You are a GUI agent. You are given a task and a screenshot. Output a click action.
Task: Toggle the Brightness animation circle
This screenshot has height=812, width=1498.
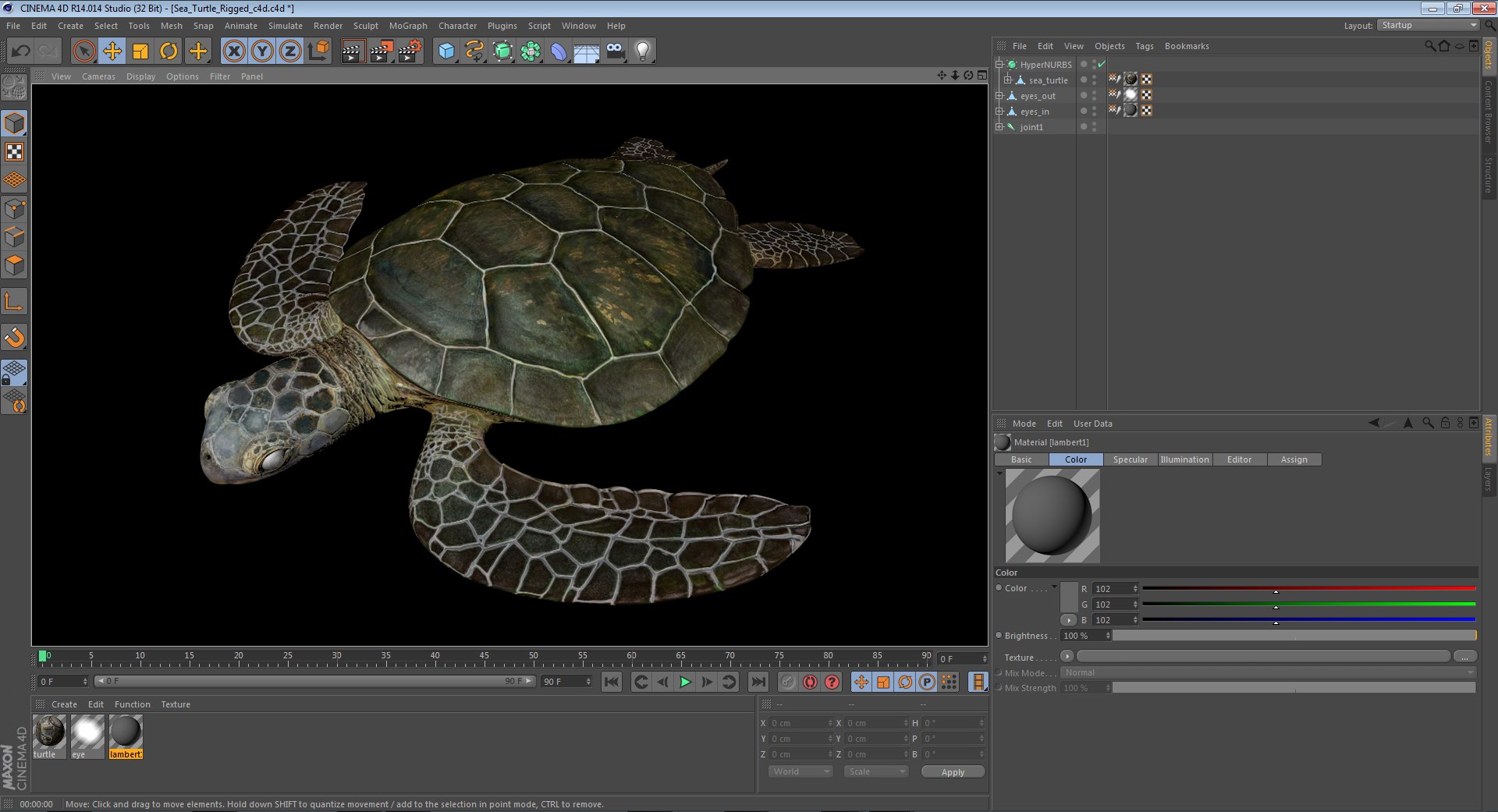coord(999,635)
